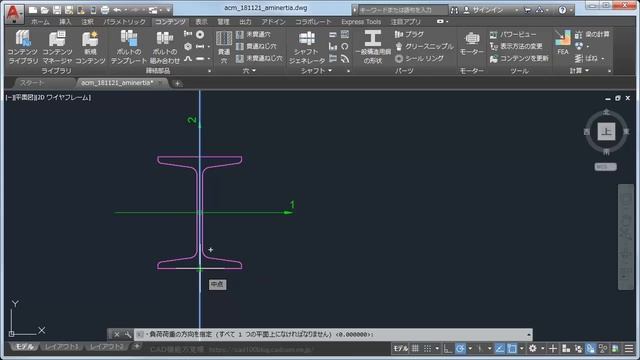Image resolution: width=640 pixels, height=360 pixels.
Task: Click the tapped through hole (貫通ねじ穴) tool
Action: (x=256, y=47)
